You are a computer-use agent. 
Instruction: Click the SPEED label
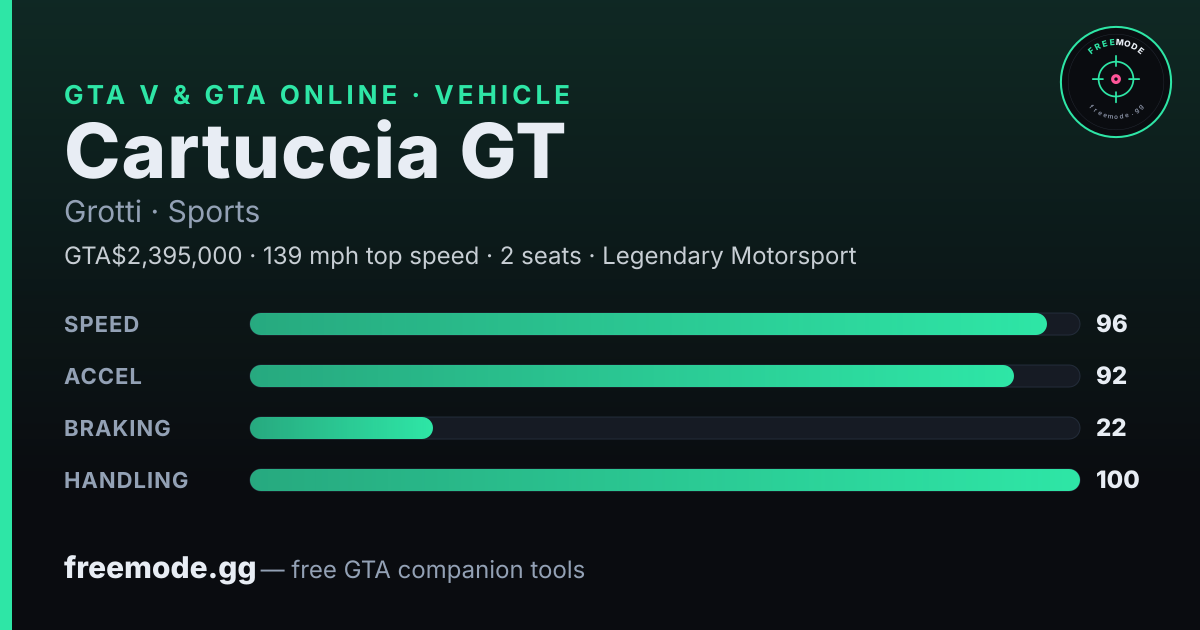click(x=102, y=324)
